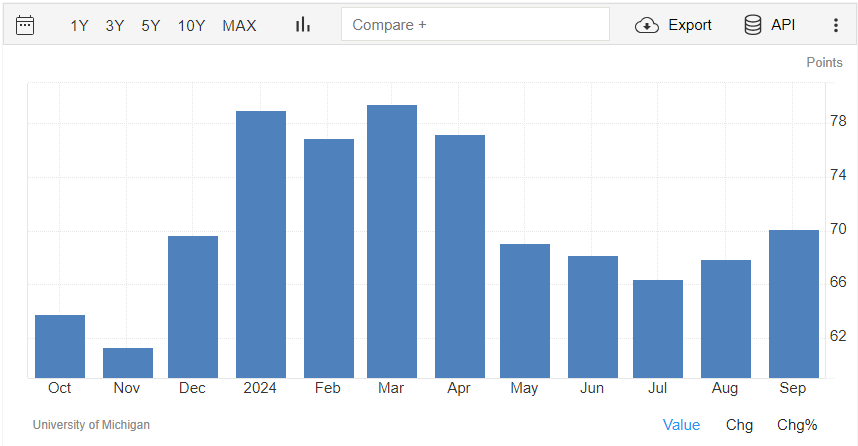Click the API database icon
Viewport: 858px width, 446px height.
(753, 25)
